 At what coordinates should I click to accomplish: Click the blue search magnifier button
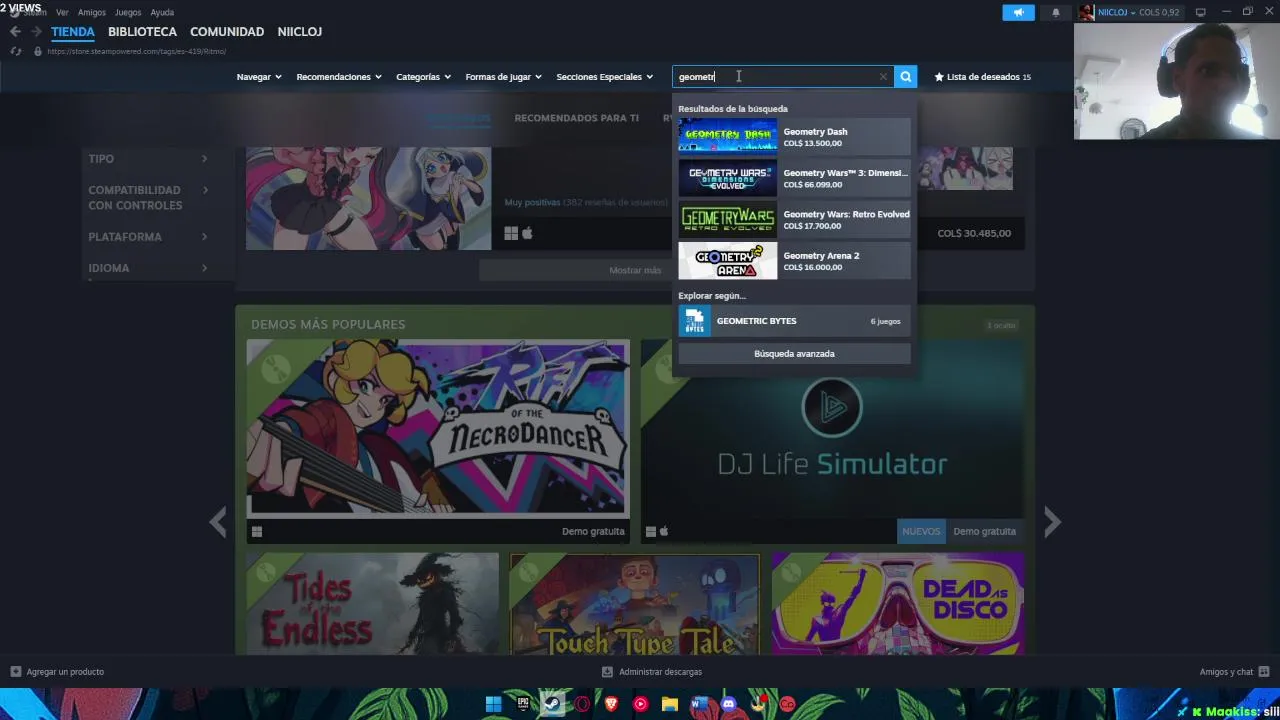pyautogui.click(x=905, y=76)
